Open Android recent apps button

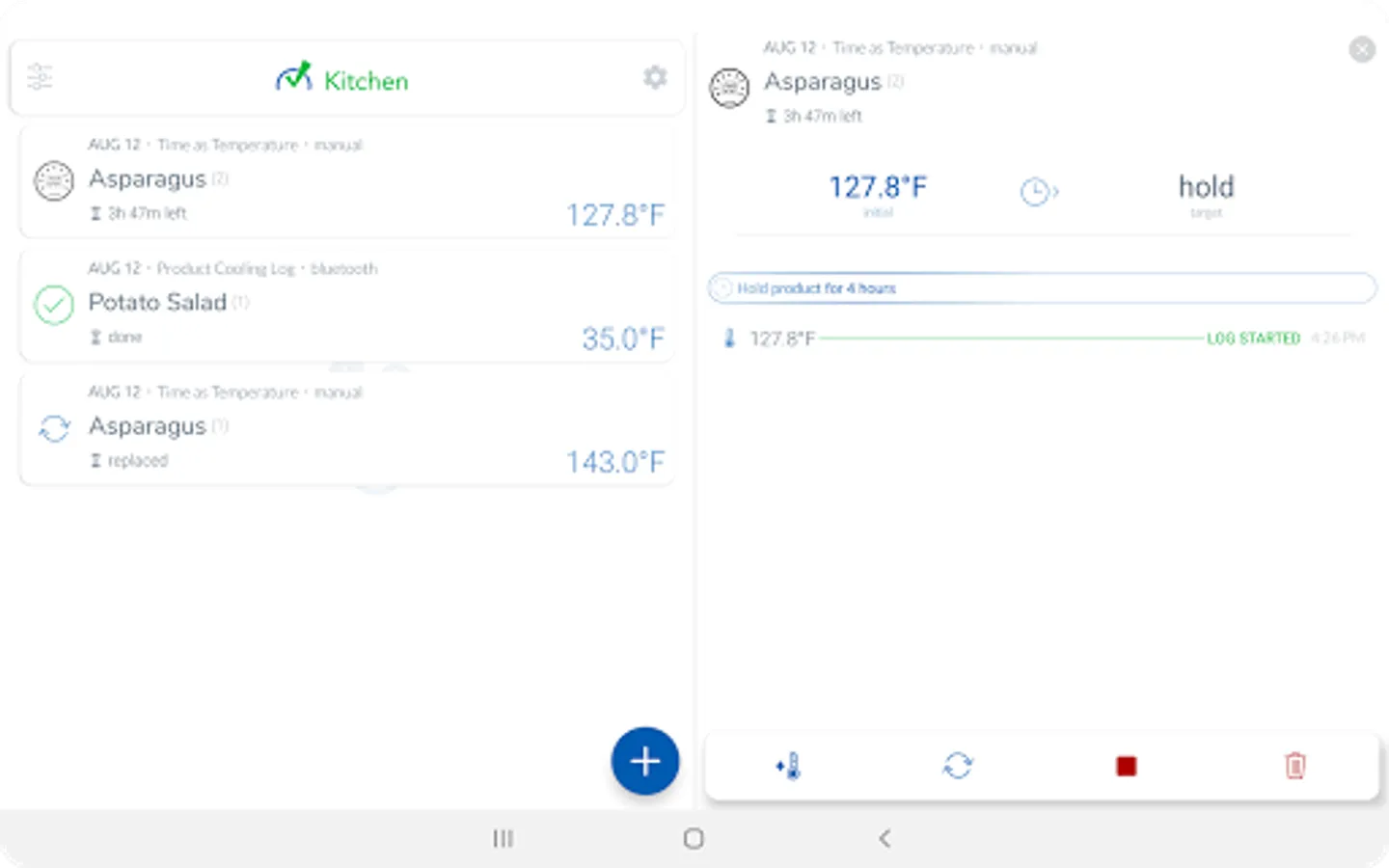(503, 839)
